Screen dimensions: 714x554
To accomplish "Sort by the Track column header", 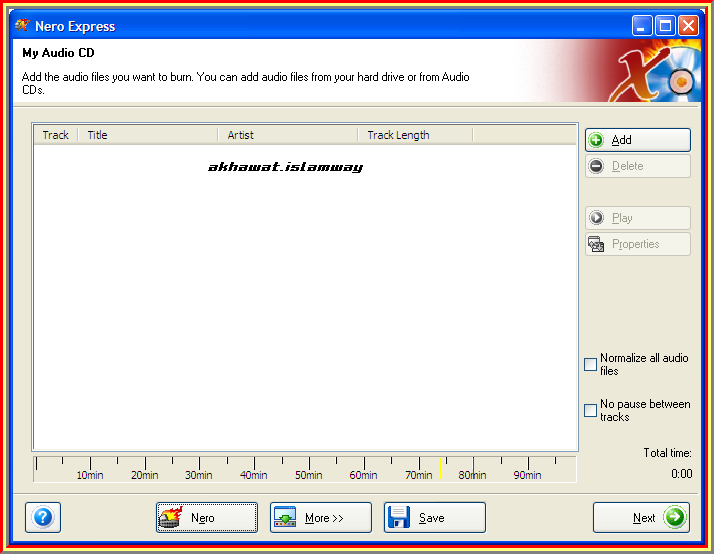I will [56, 135].
